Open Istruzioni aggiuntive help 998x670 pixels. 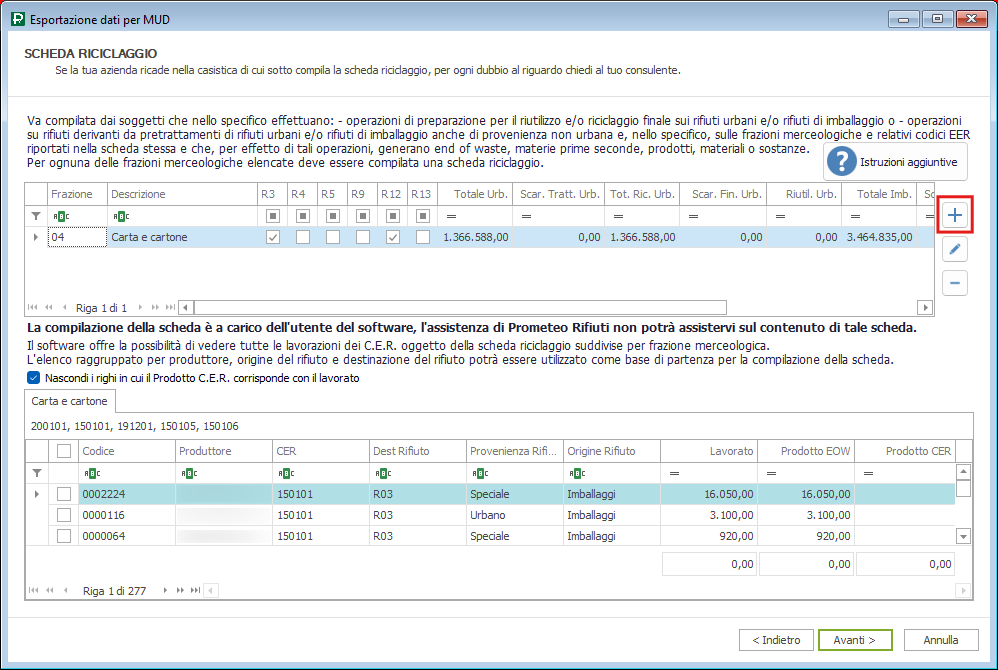pos(895,162)
